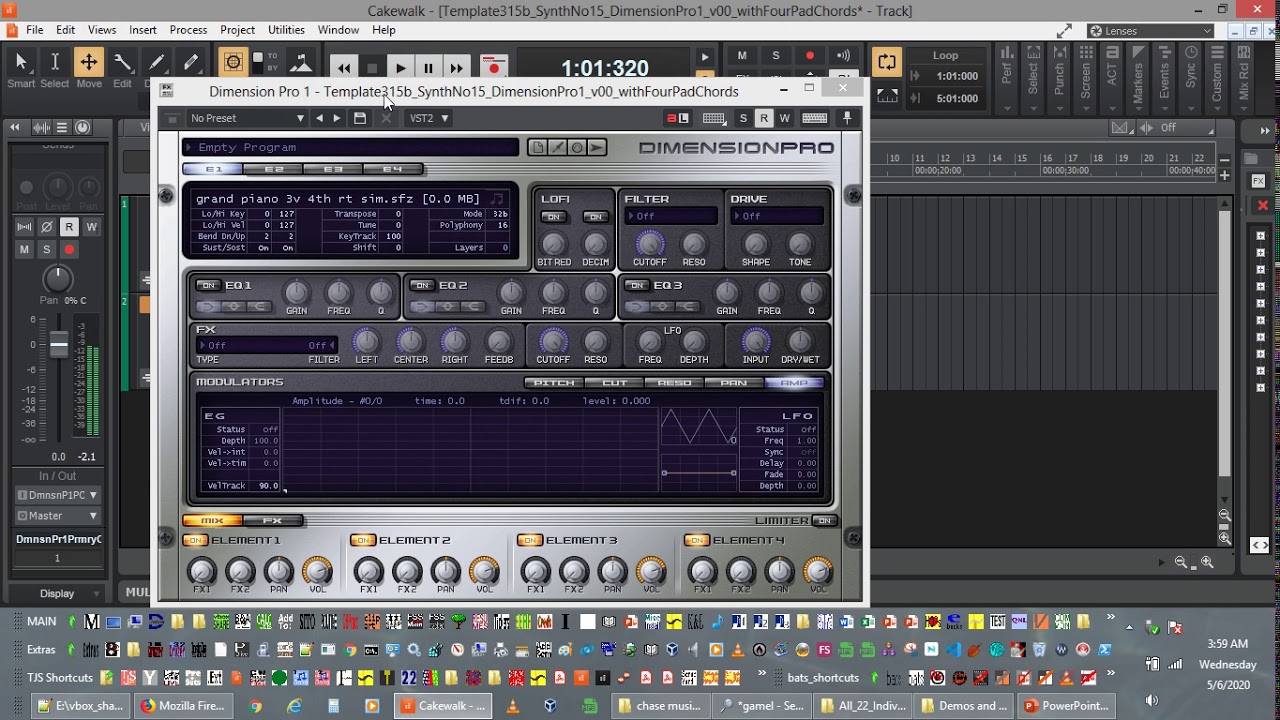Click the Rewind transport button
This screenshot has width=1280, height=720.
[344, 68]
